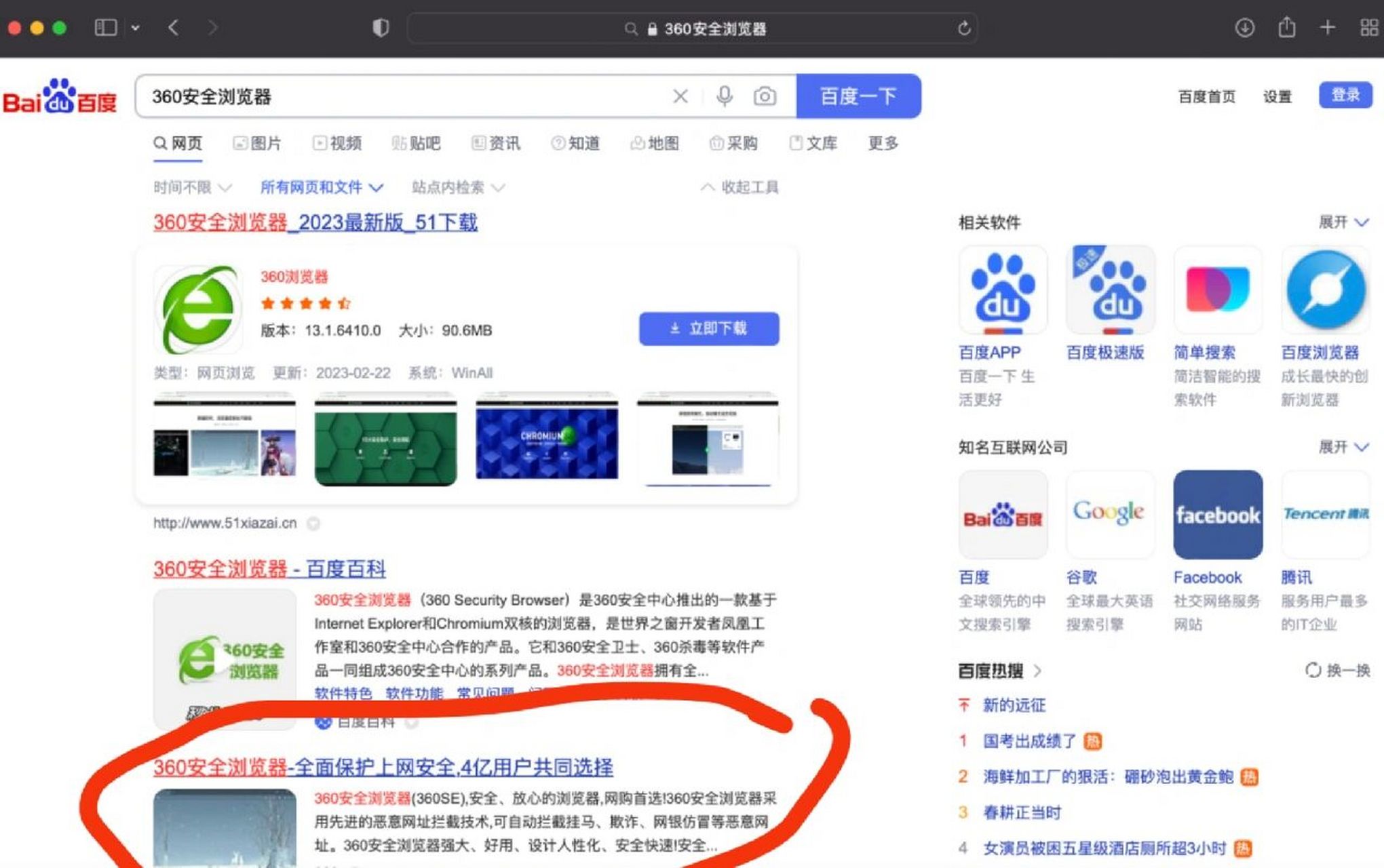Start voice search with microphone icon
This screenshot has height=868, width=1384.
725,96
